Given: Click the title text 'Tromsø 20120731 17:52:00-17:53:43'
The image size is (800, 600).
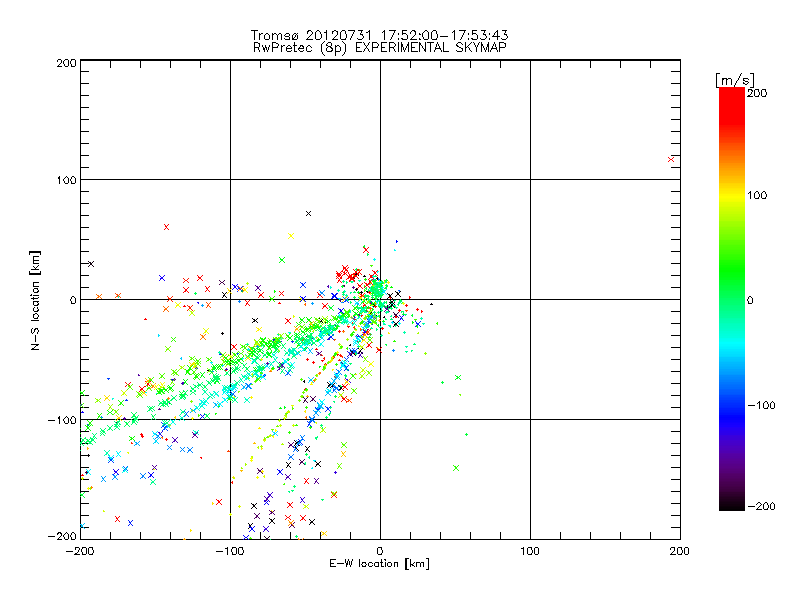Looking at the screenshot, I should tap(380, 35).
